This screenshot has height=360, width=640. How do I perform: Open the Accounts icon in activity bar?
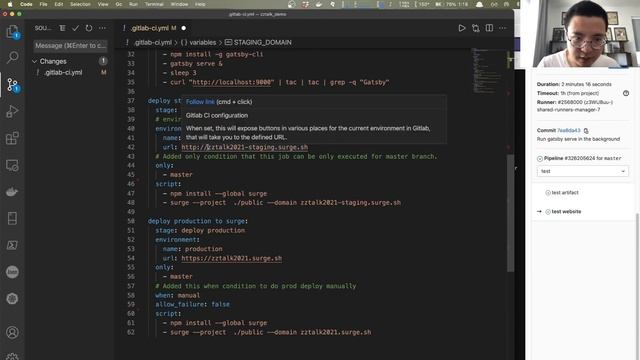[12, 333]
